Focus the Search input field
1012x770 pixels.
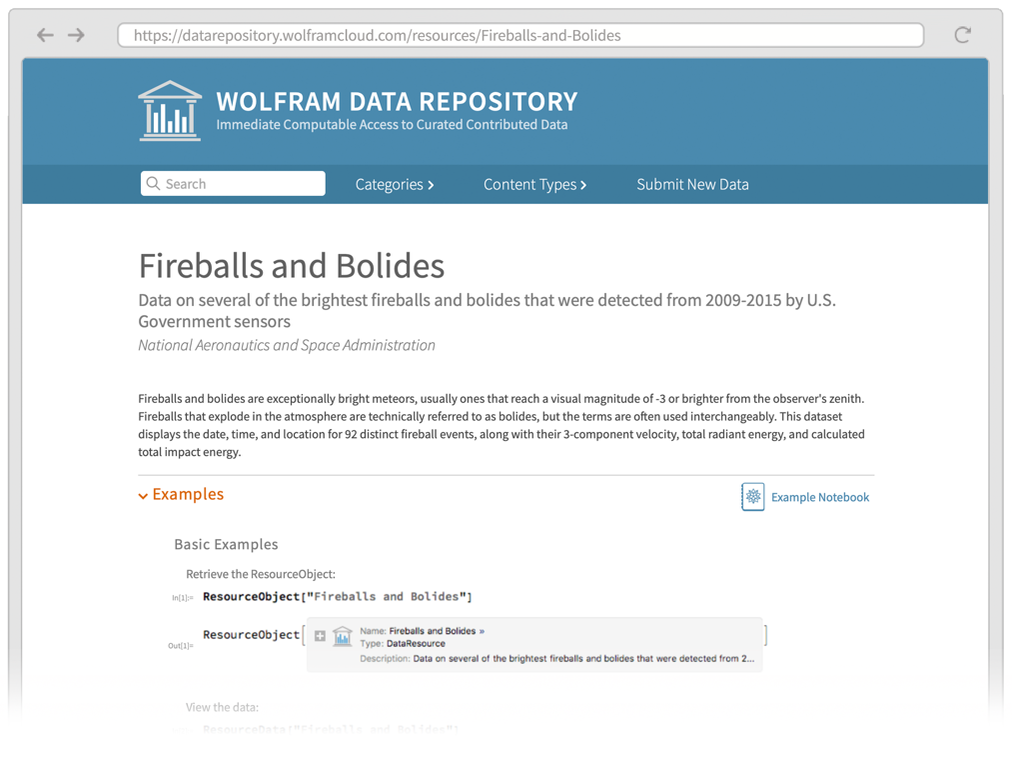[233, 183]
